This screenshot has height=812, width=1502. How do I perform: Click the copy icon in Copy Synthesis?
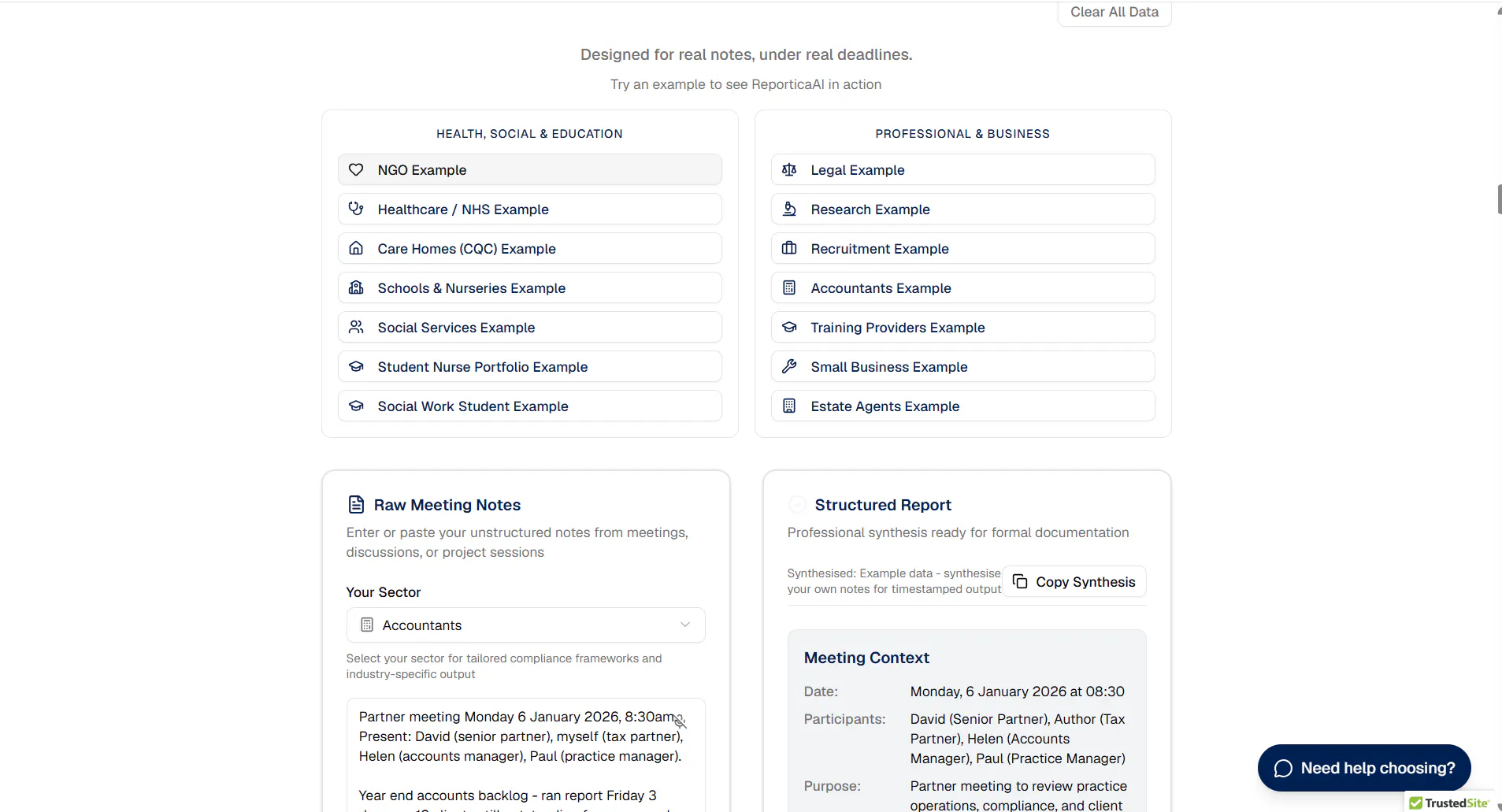point(1020,581)
